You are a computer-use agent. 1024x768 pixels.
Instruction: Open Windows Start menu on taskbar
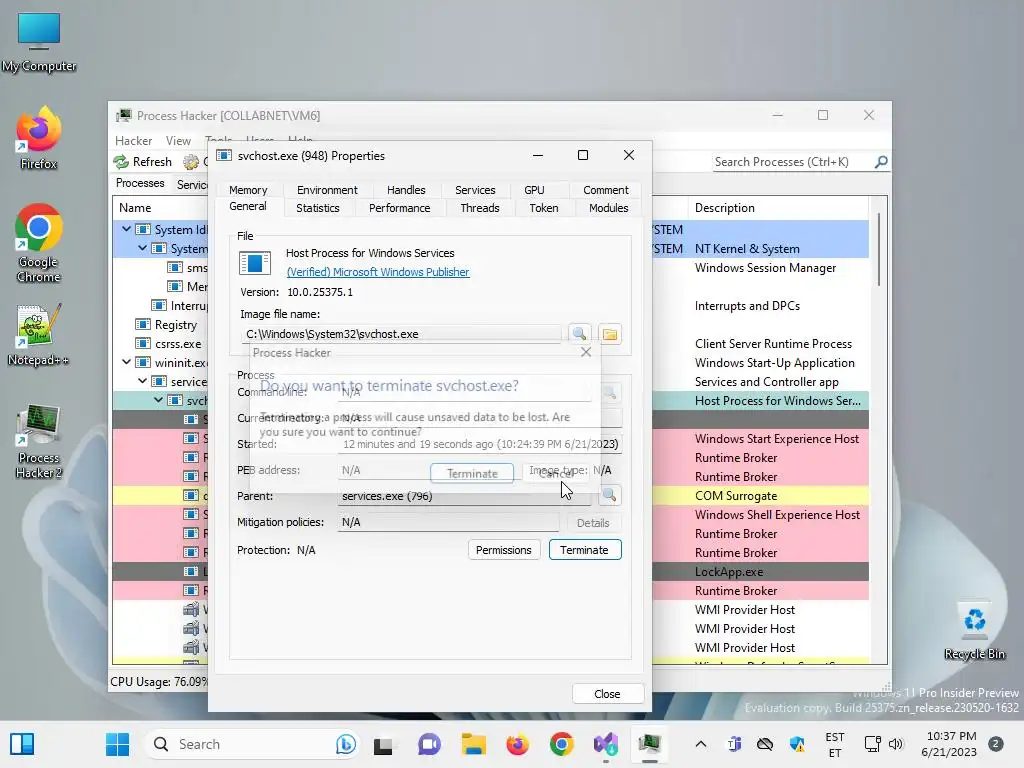[x=118, y=744]
